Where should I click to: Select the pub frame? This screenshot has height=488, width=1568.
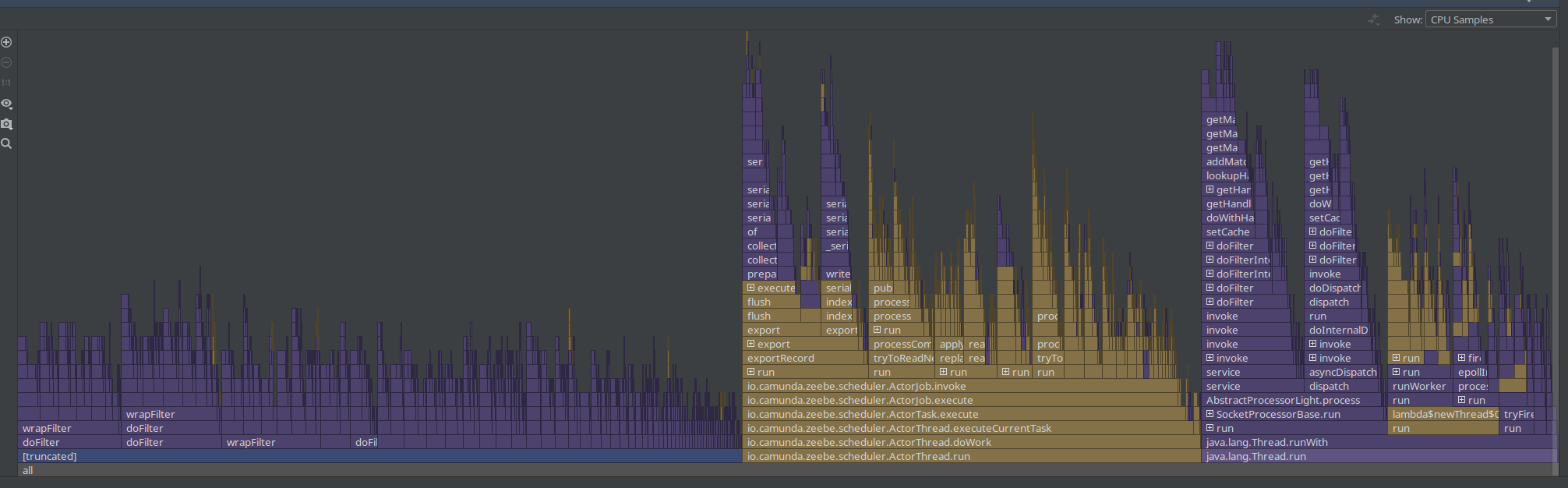pyautogui.click(x=882, y=288)
